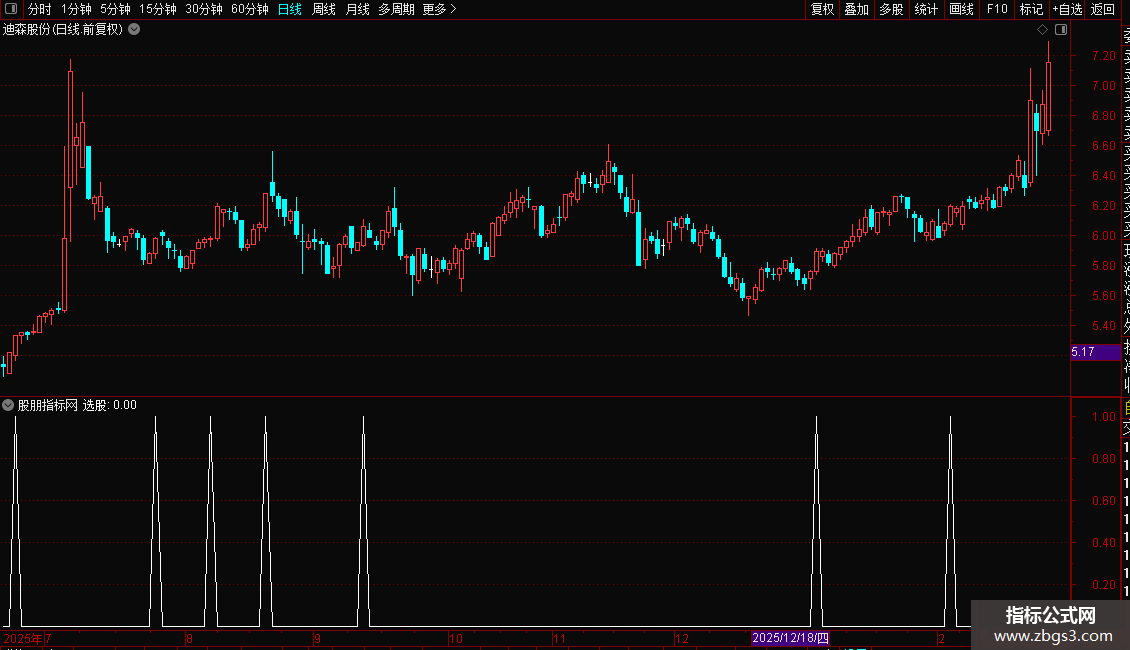The height and width of the screenshot is (650, 1130).
Task: Open the 画线 drawing tools
Action: (961, 9)
